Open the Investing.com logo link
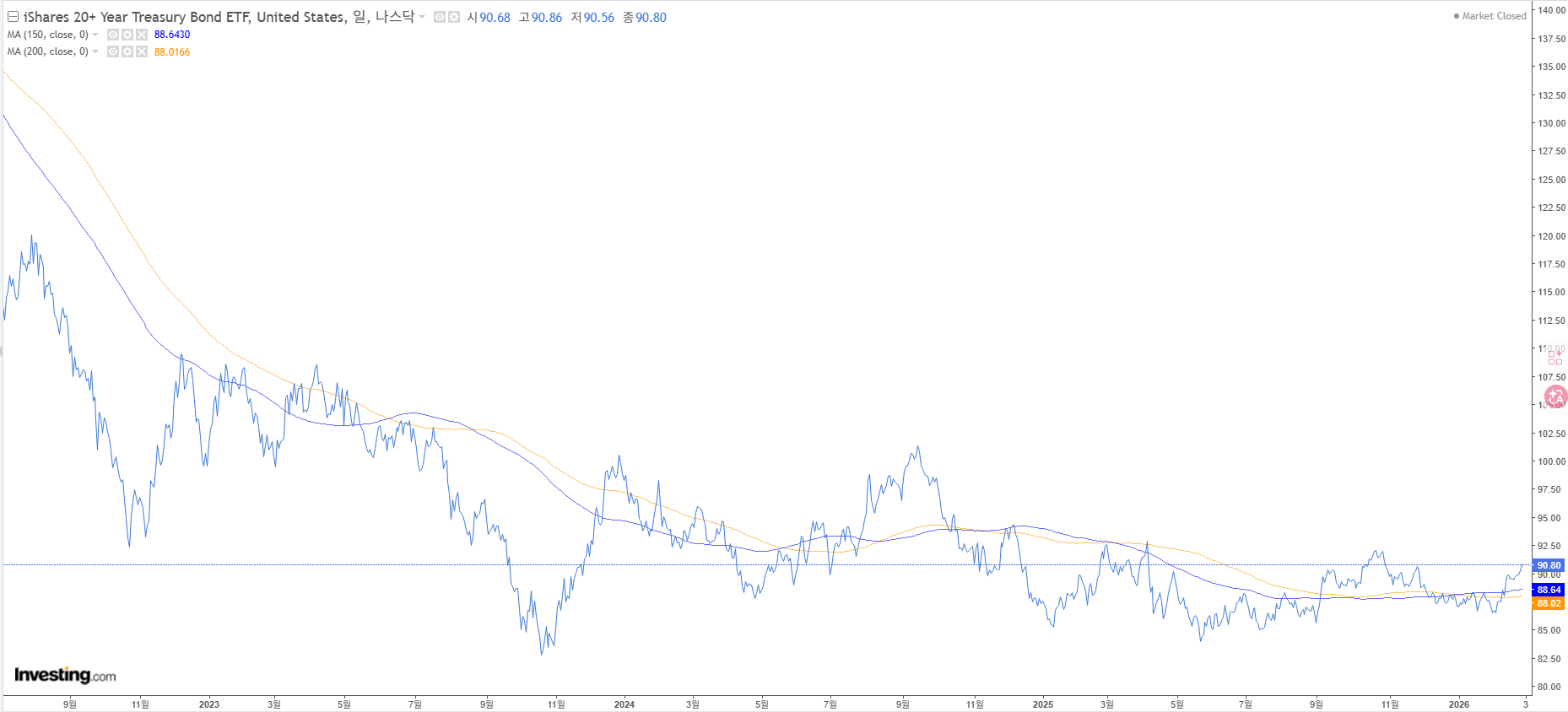This screenshot has width=1568, height=712. pyautogui.click(x=65, y=675)
